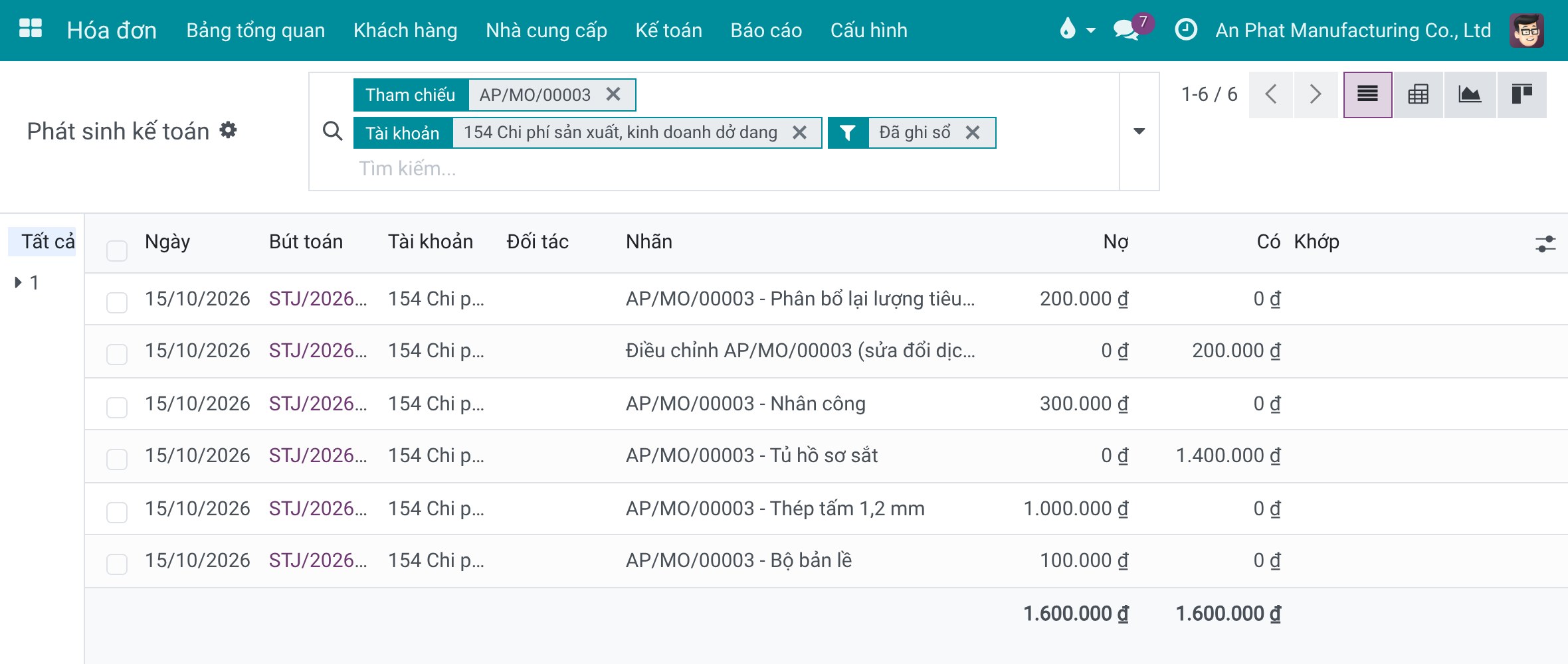Open the Báo cáo menu
Screen dimensions: 1568x664
pyautogui.click(x=766, y=31)
